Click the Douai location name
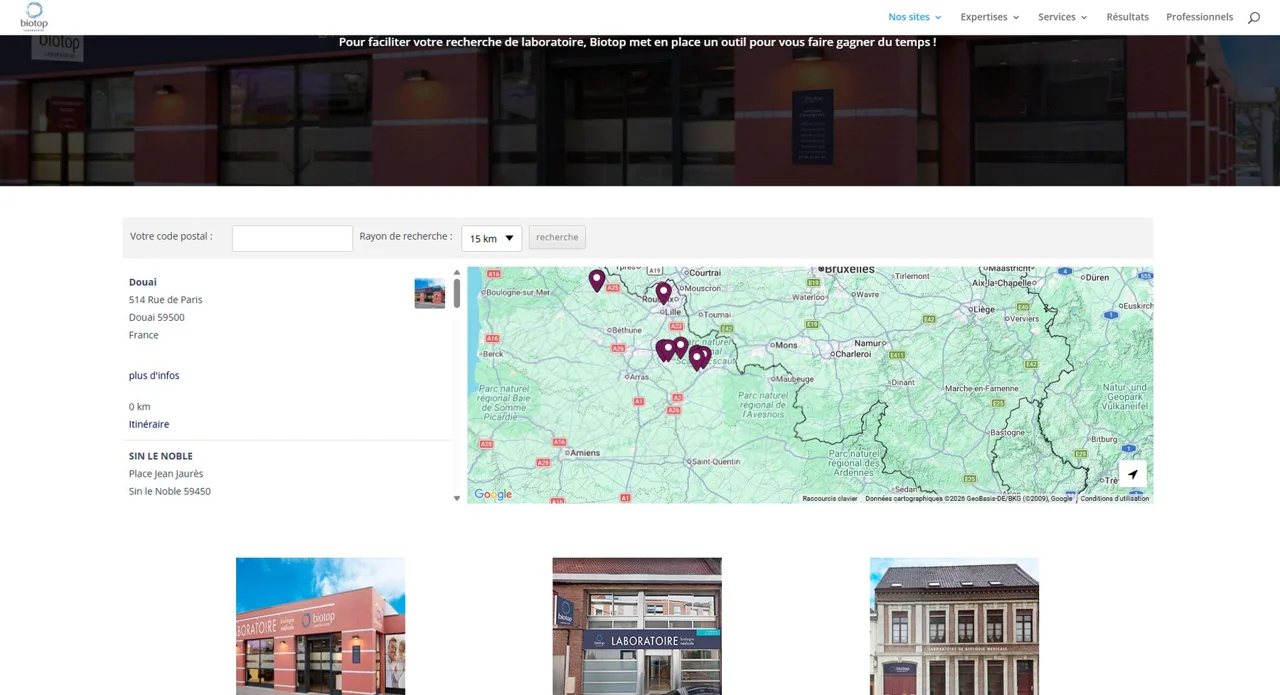Viewport: 1280px width, 695px height. click(143, 282)
